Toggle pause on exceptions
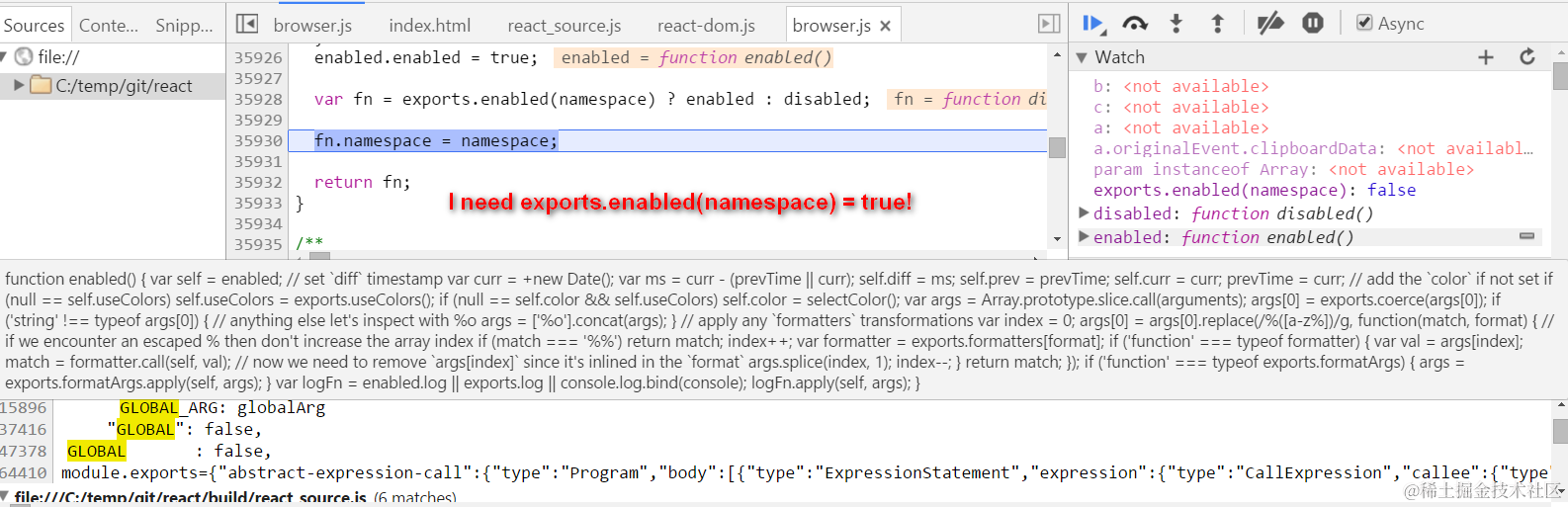Image resolution: width=1568 pixels, height=507 pixels. [x=1313, y=23]
